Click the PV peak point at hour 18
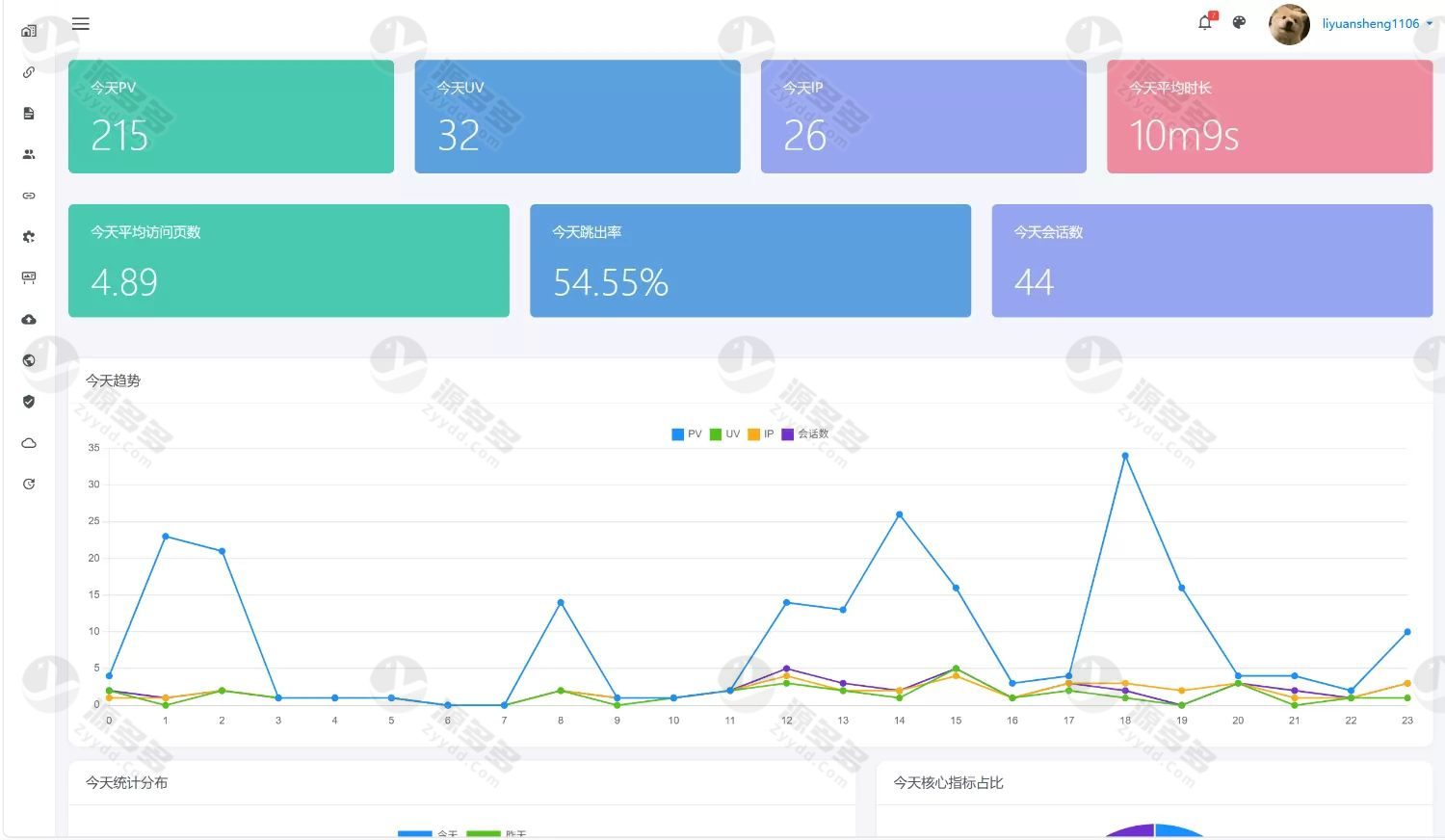1445x840 pixels. click(x=1125, y=456)
